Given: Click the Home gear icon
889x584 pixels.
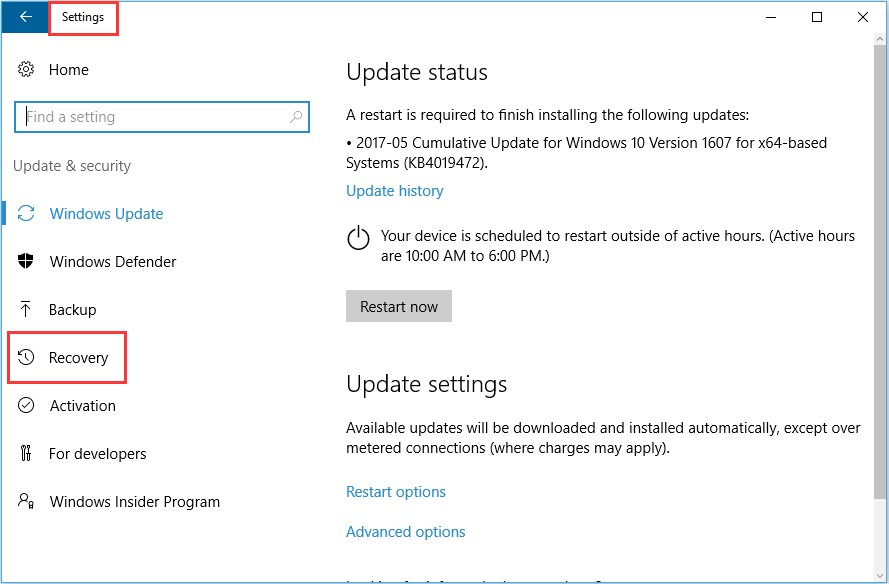Looking at the screenshot, I should click(26, 69).
